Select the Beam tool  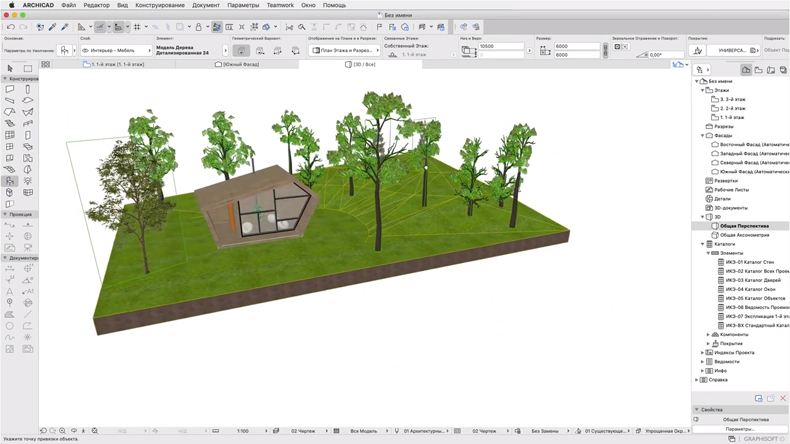10,100
